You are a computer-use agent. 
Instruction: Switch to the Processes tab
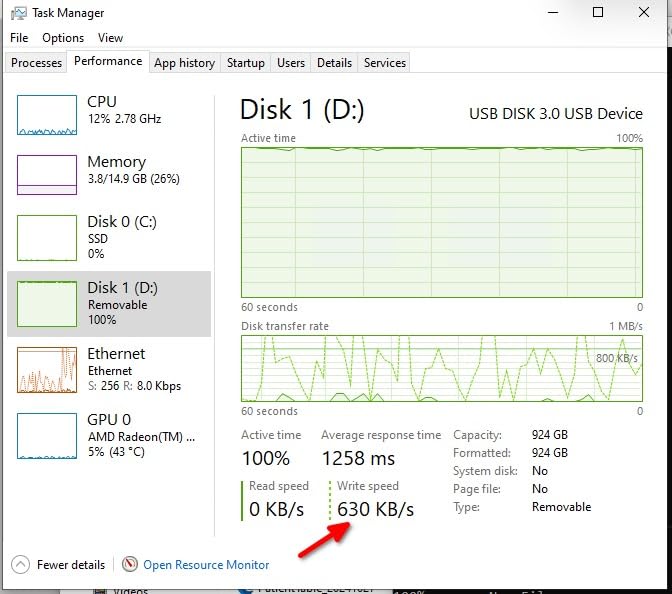(x=36, y=63)
